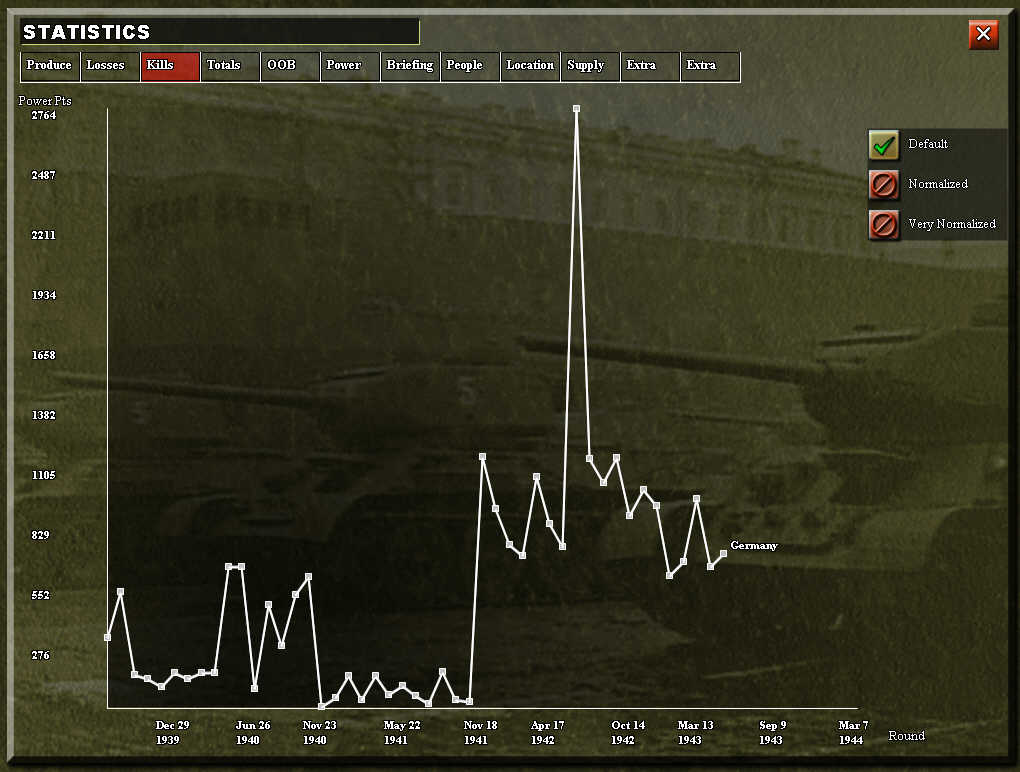The width and height of the screenshot is (1020, 772).
Task: Click the 'Power Pts' axis title
Action: (x=45, y=101)
